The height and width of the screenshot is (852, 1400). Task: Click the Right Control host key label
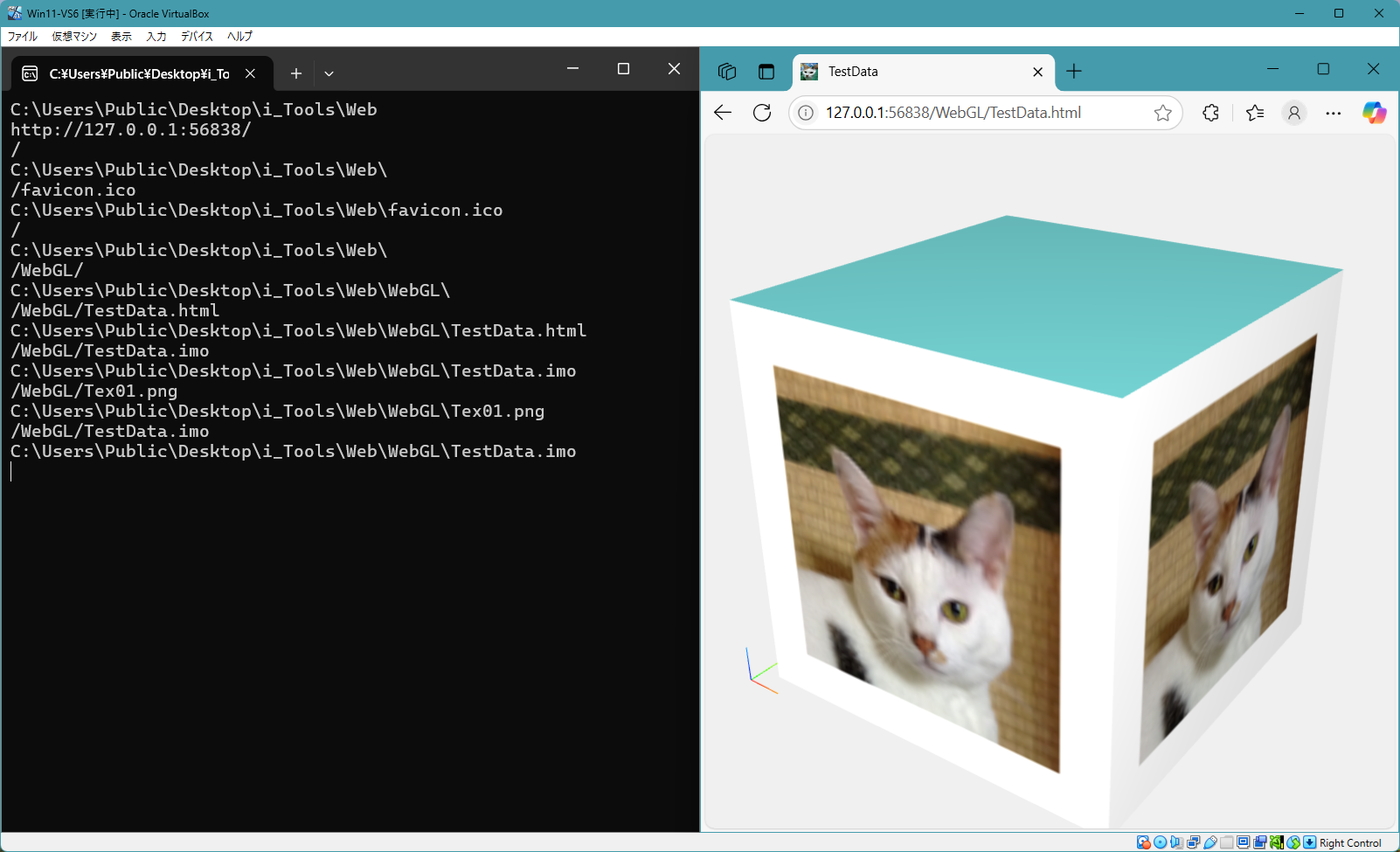pos(1350,843)
